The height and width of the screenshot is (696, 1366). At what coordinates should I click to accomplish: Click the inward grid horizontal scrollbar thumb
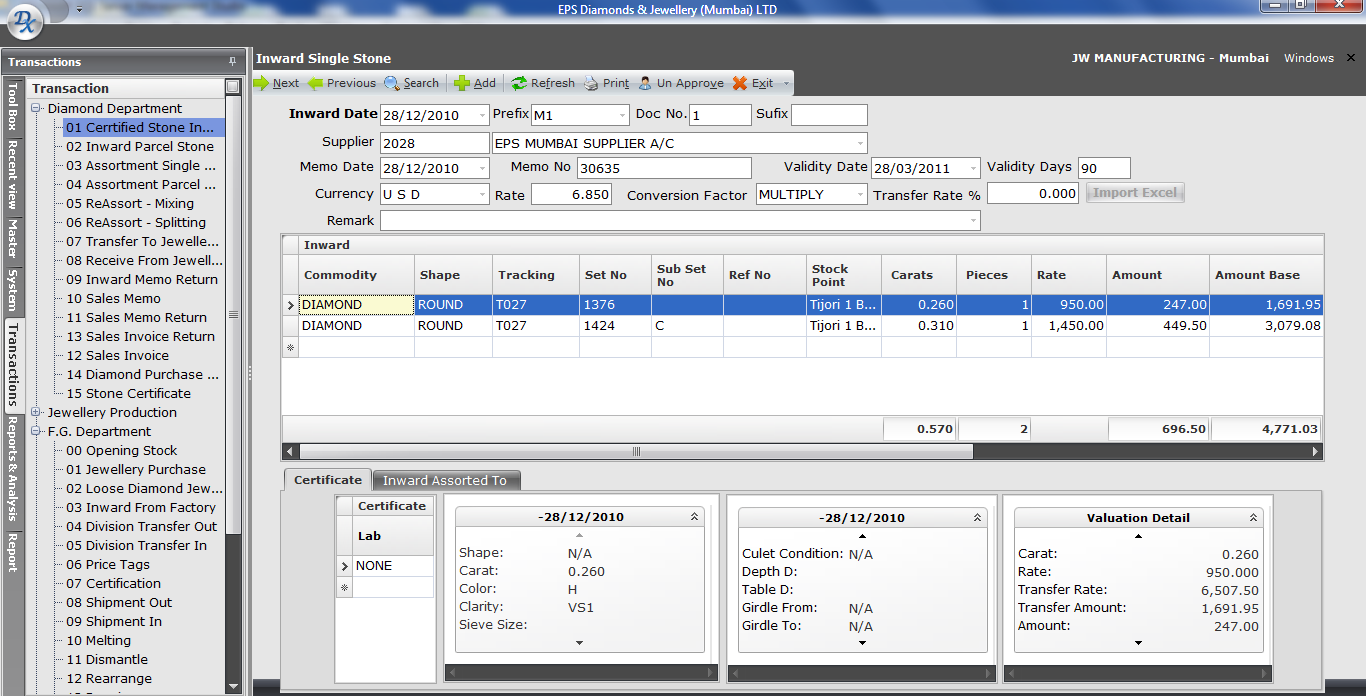[x=636, y=452]
